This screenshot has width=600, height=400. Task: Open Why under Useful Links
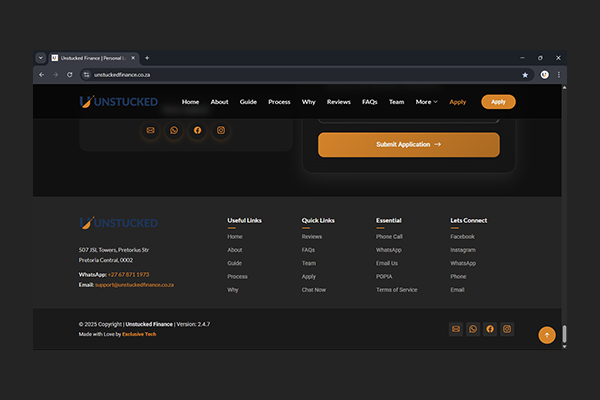(x=233, y=290)
